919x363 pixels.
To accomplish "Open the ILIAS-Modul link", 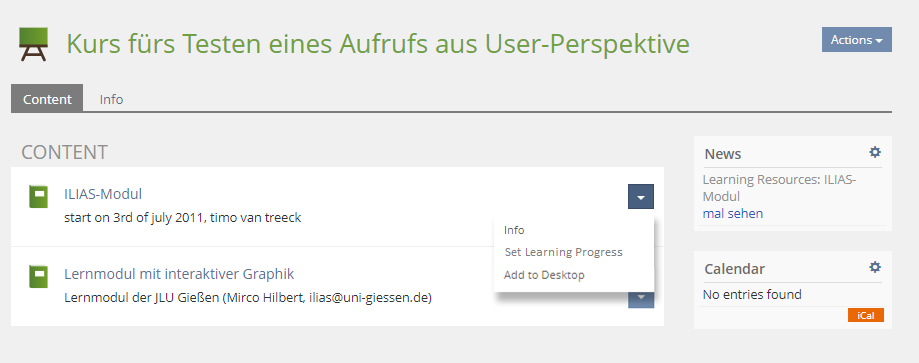I will tap(103, 194).
